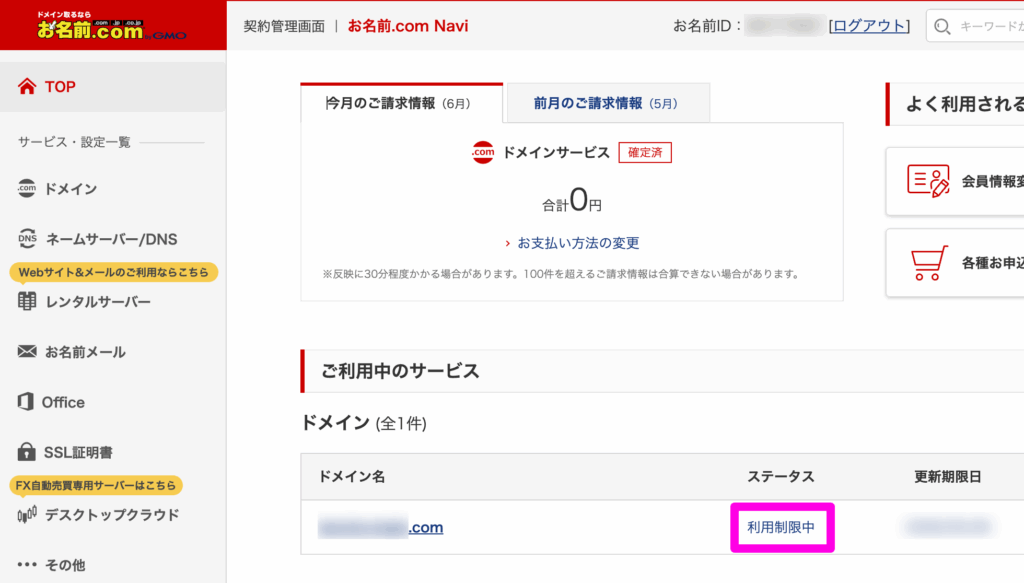Click the blurred renewal date cell
The height and width of the screenshot is (583, 1024).
(949, 526)
